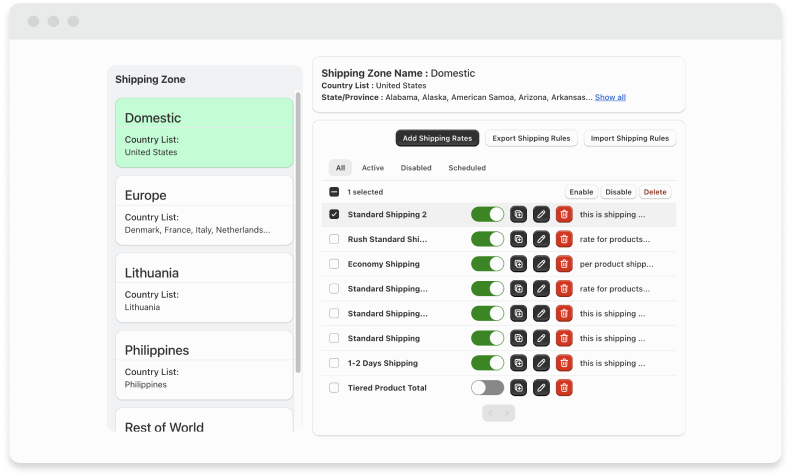This screenshot has height=476, width=788.
Task: Open the Disabled rates tab
Action: pos(416,168)
